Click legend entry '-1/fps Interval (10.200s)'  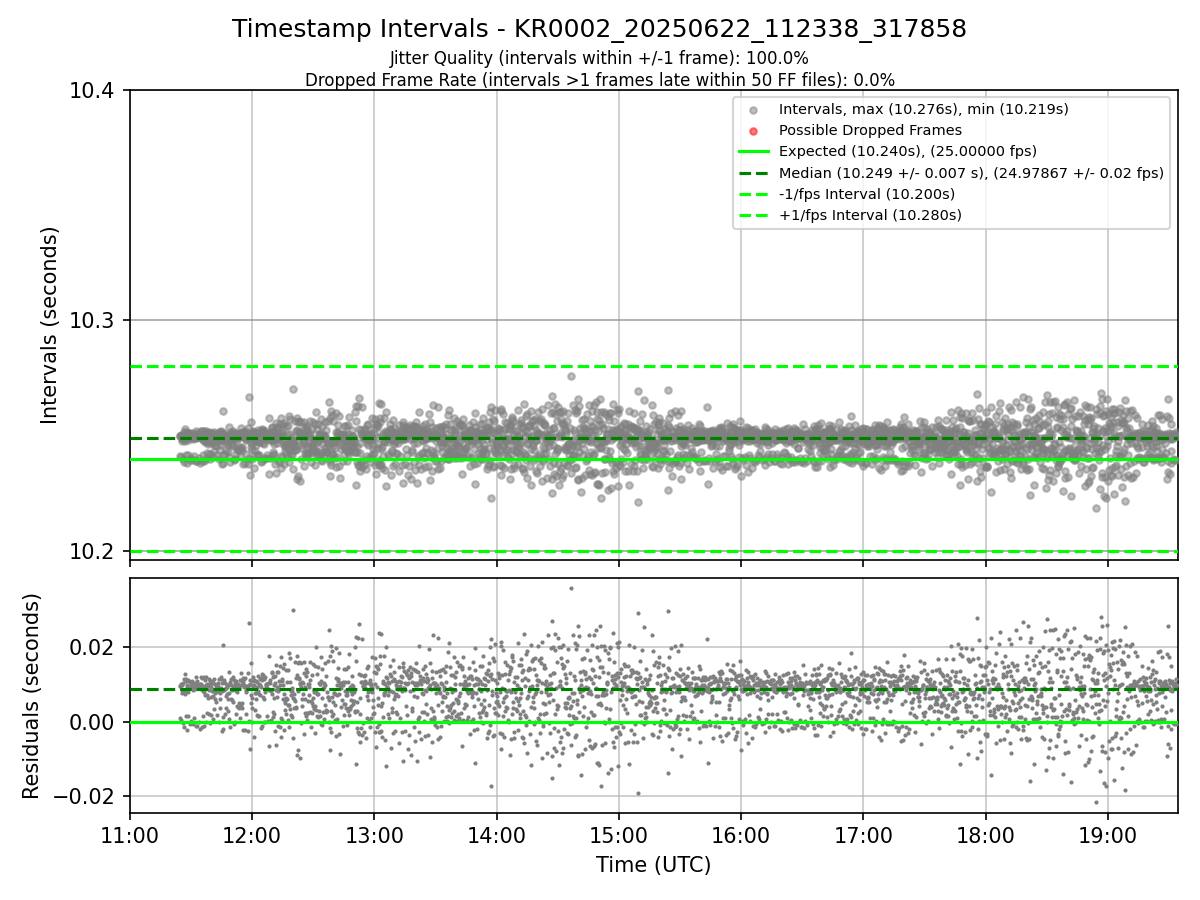pyautogui.click(x=866, y=193)
